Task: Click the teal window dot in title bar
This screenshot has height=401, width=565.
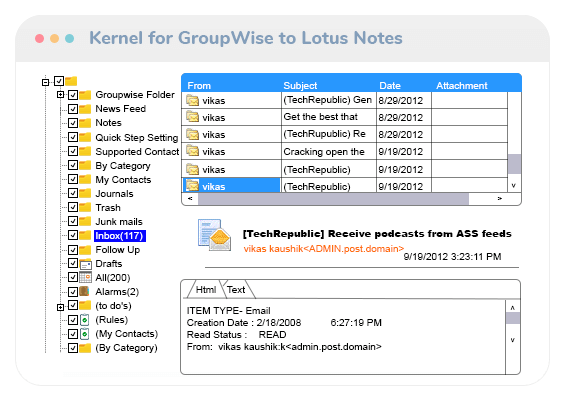Action: pyautogui.click(x=70, y=38)
